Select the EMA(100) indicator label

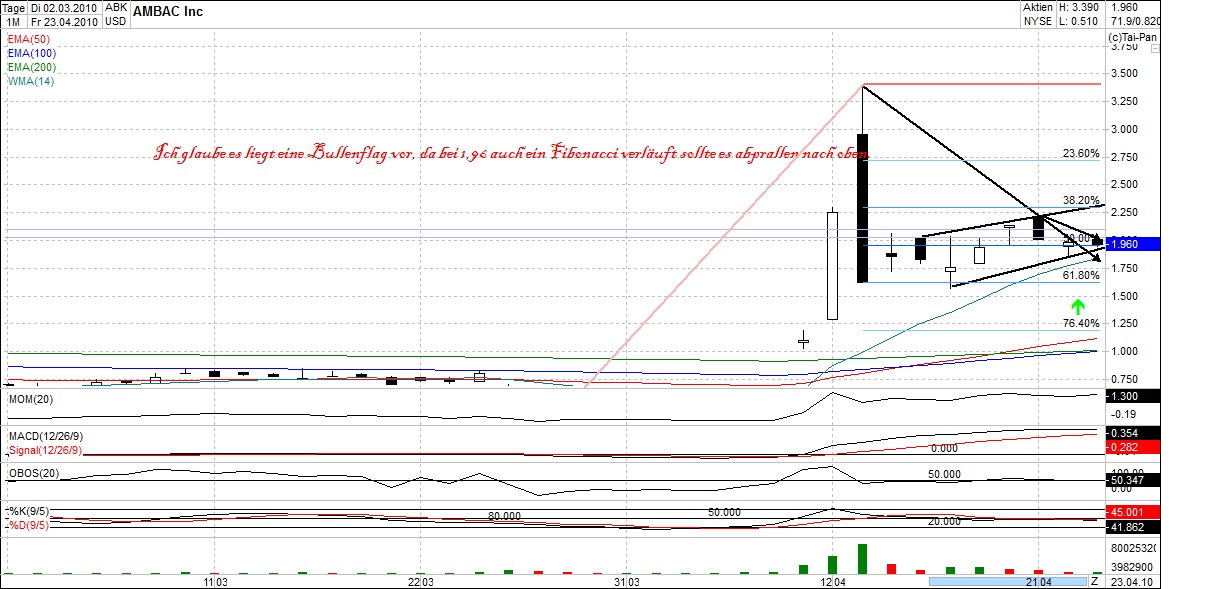tap(33, 53)
